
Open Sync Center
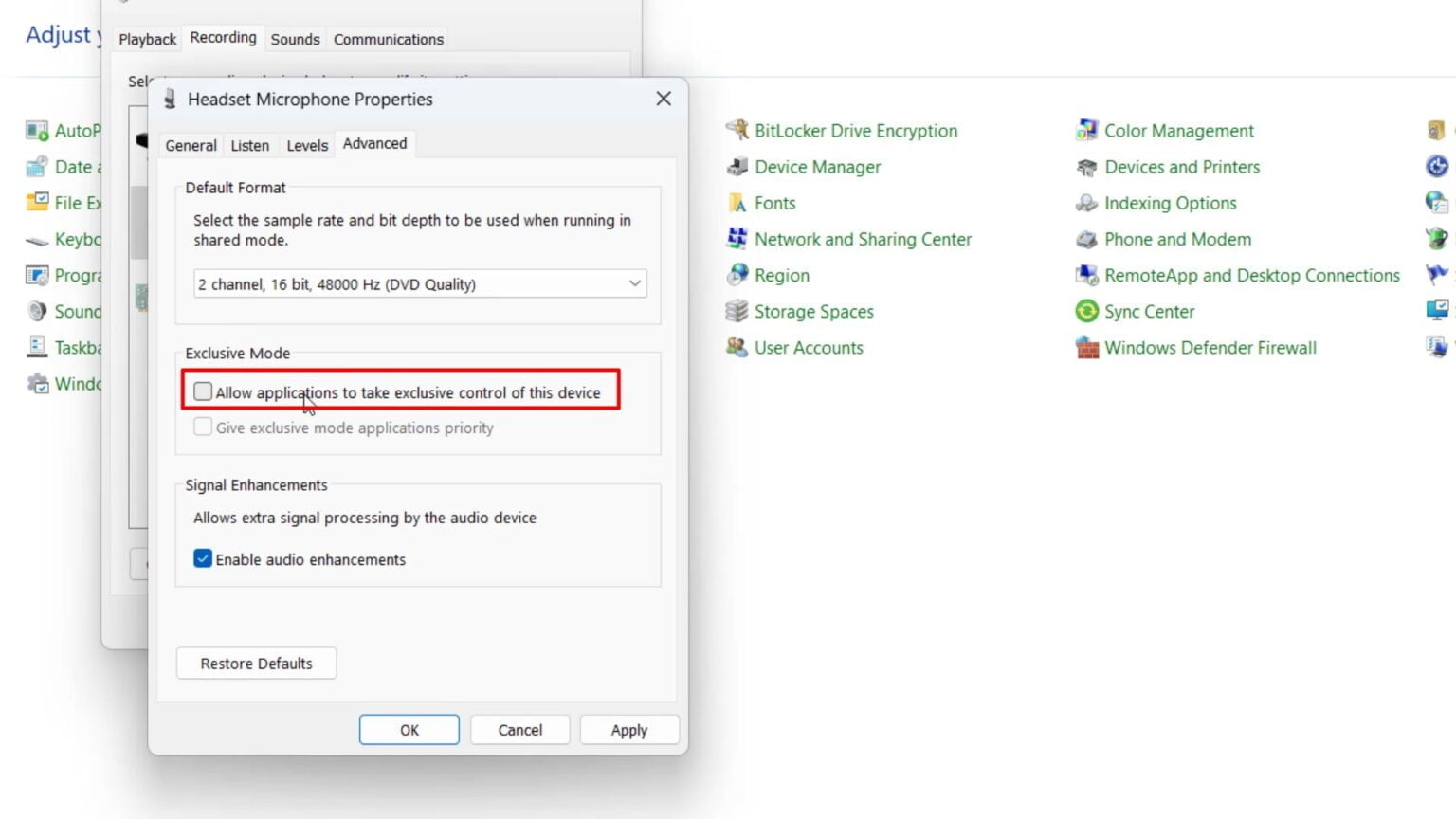click(x=1150, y=311)
